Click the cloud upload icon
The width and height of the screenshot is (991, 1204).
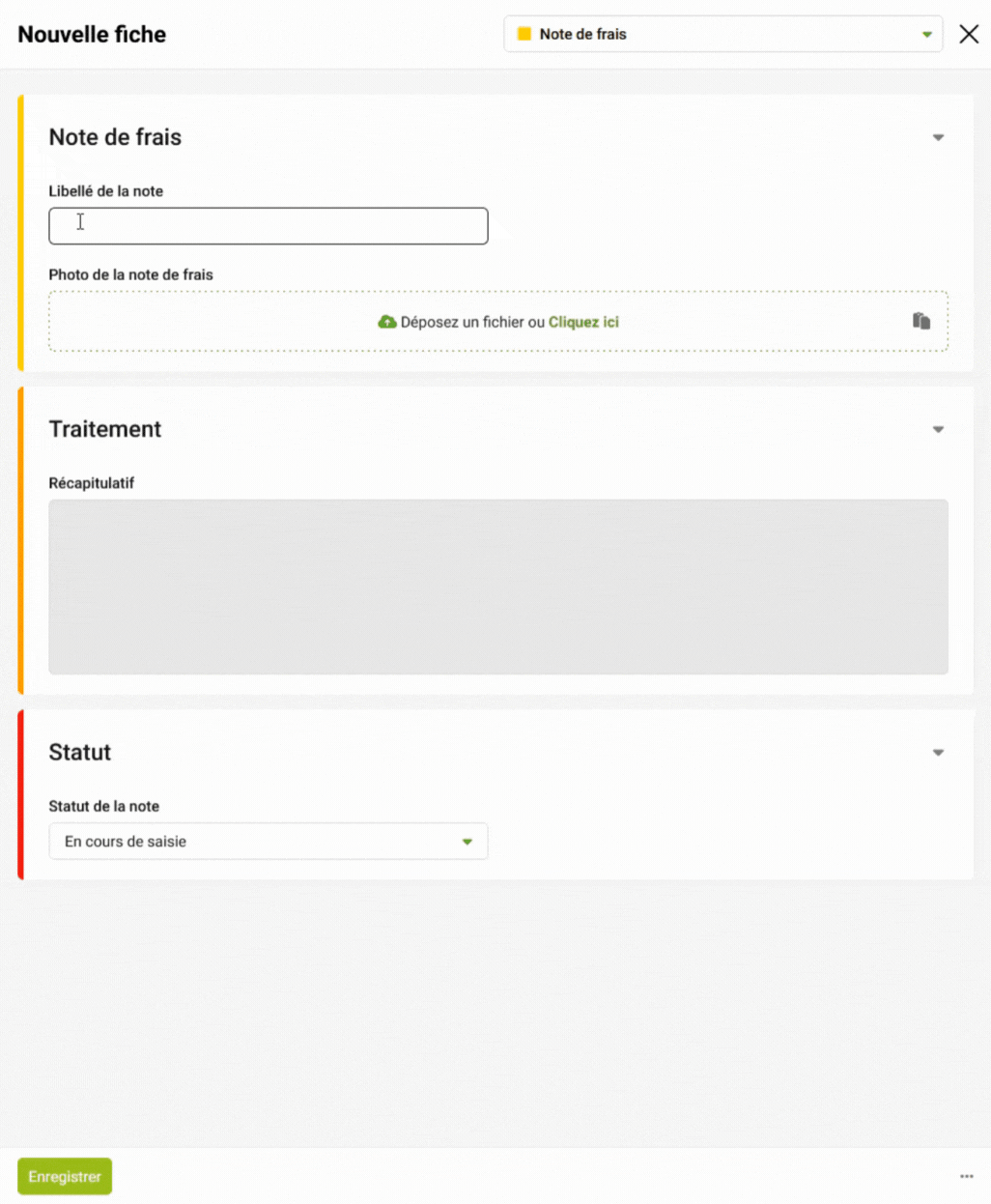[386, 322]
